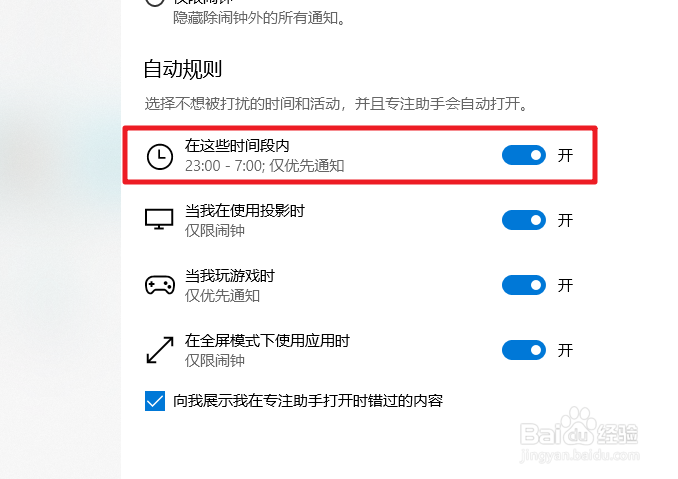The width and height of the screenshot is (678, 479).
Task: Click the game controller icon
Action: point(160,285)
